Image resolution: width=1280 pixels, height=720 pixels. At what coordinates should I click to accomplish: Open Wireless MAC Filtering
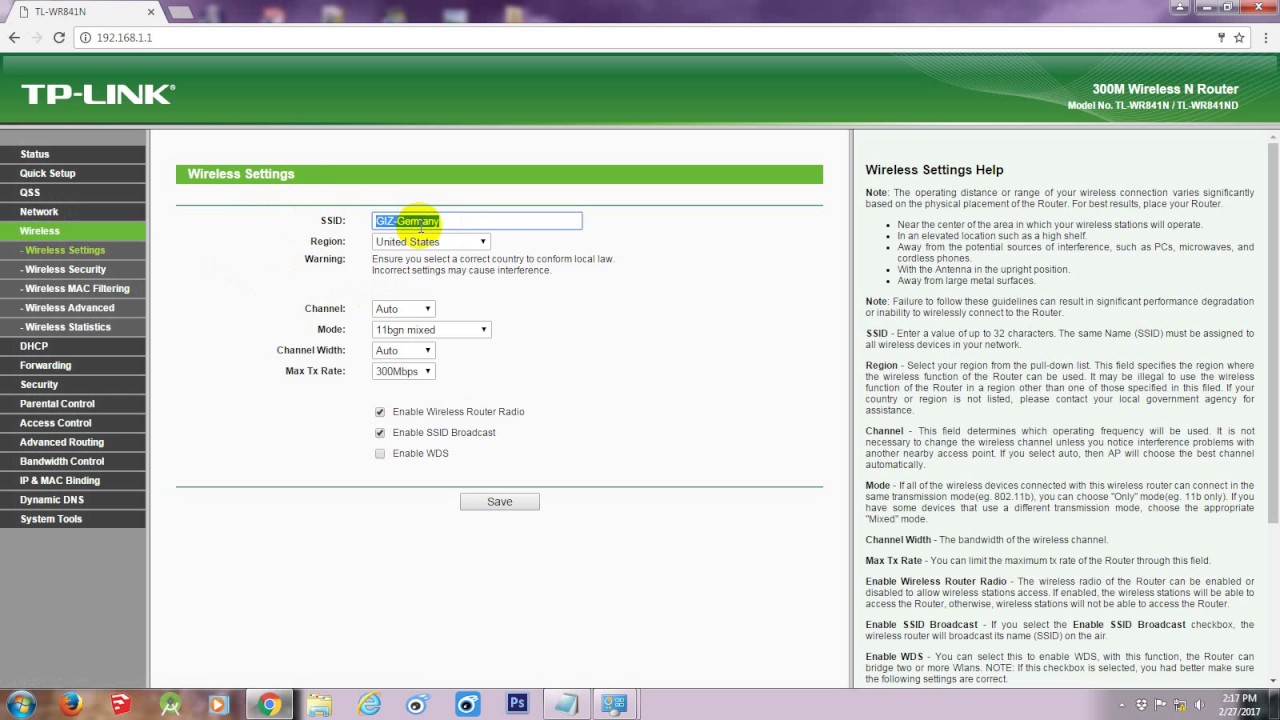pyautogui.click(x=73, y=288)
